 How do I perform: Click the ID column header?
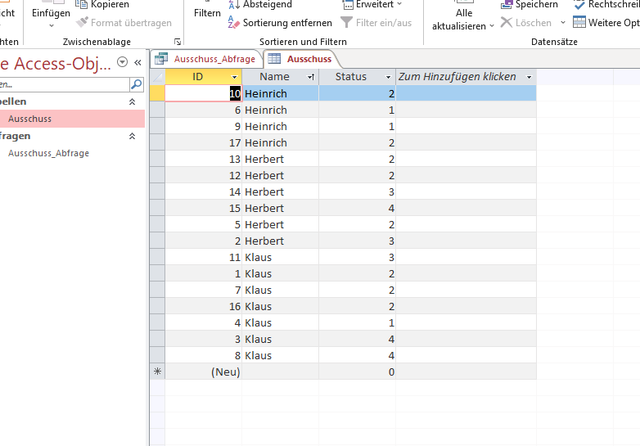click(x=197, y=77)
